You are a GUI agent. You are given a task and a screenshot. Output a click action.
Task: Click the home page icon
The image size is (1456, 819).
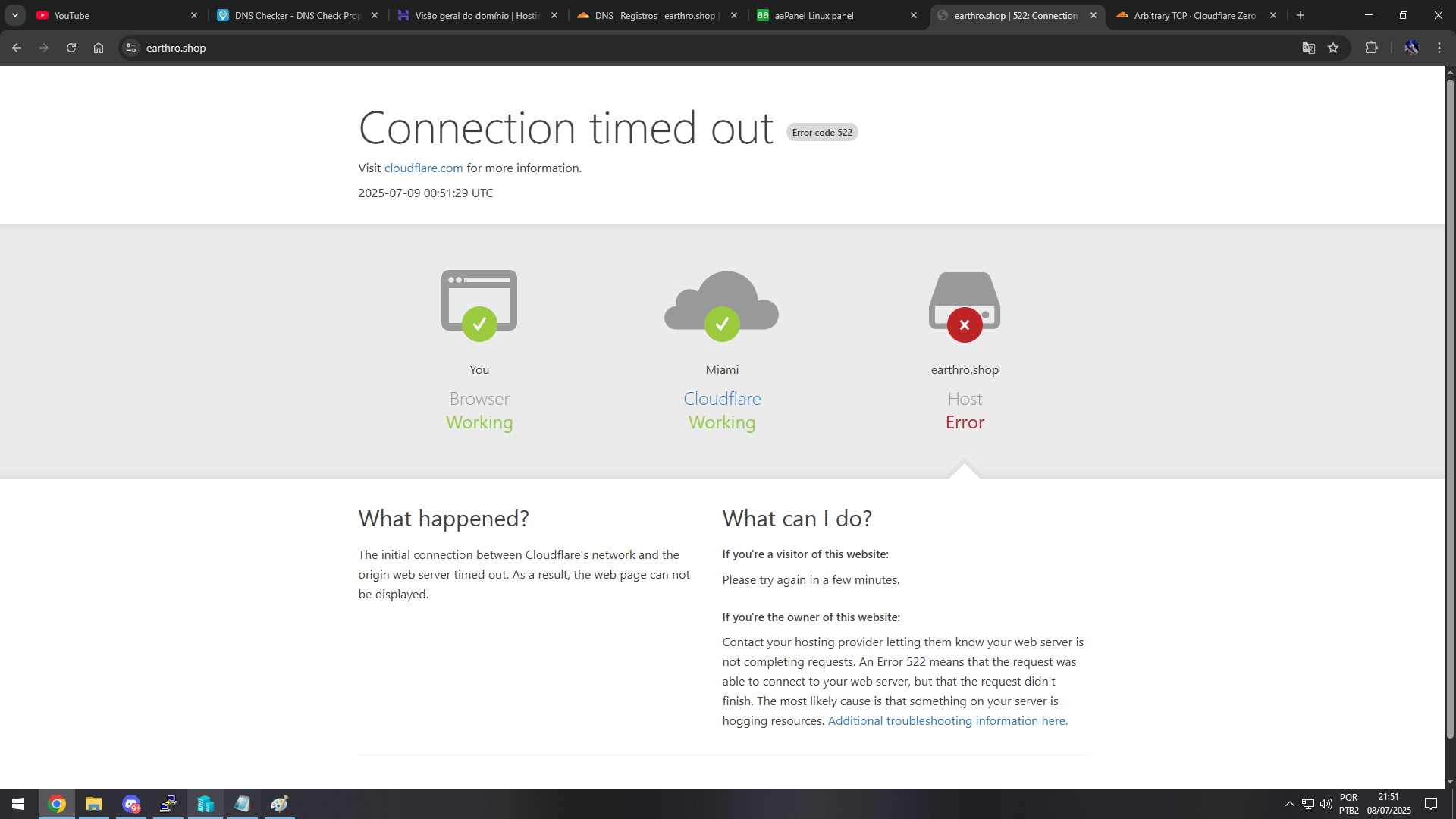99,48
